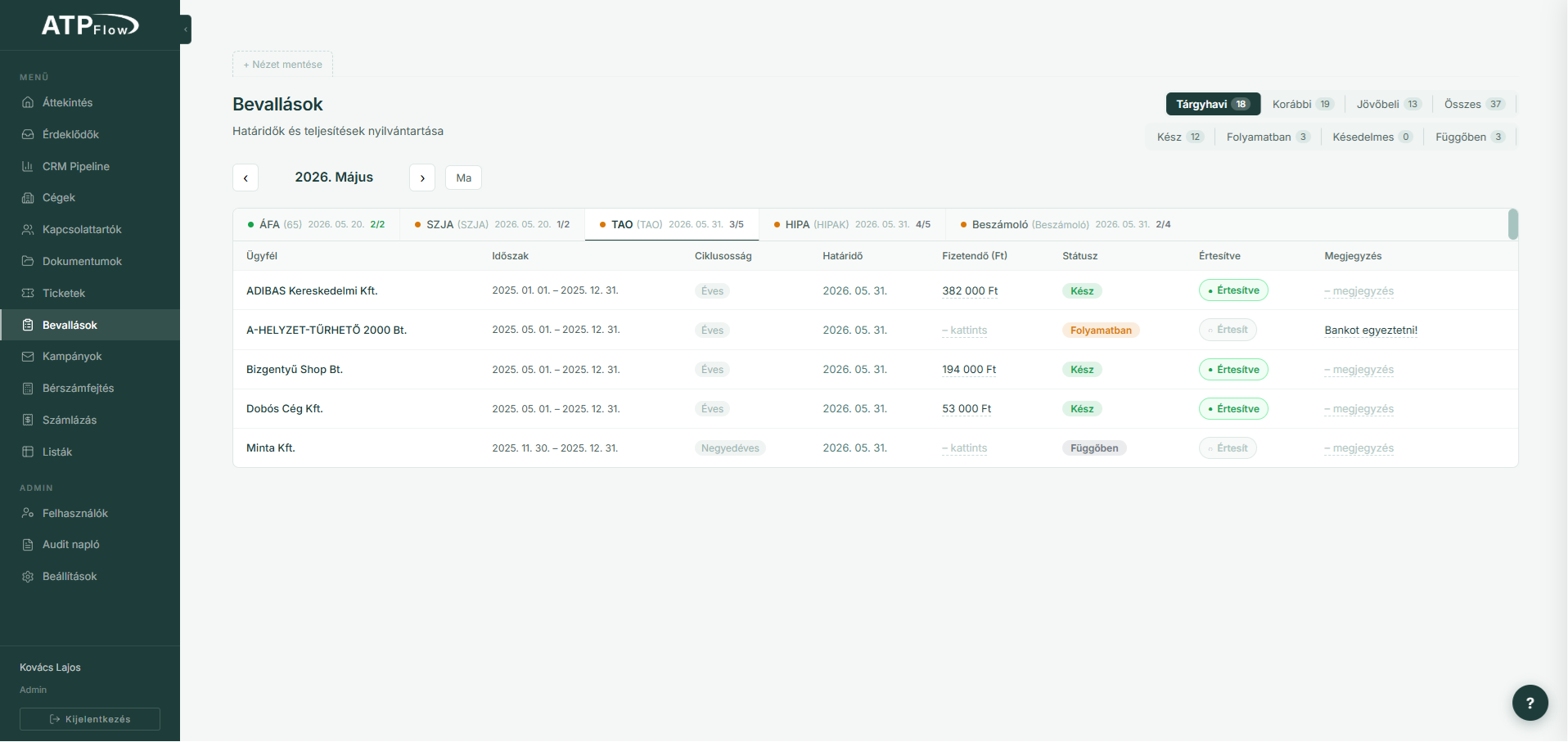Open the Beállítások gear icon

pos(28,577)
